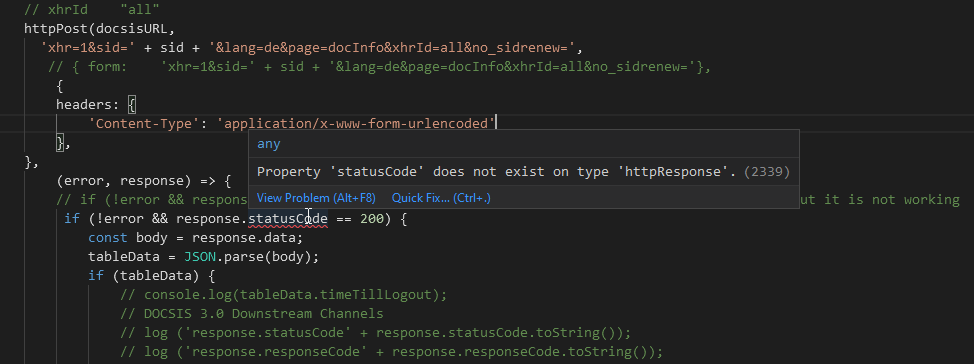
Task: Click the 'if (tableData) {' line
Action: click(152, 275)
